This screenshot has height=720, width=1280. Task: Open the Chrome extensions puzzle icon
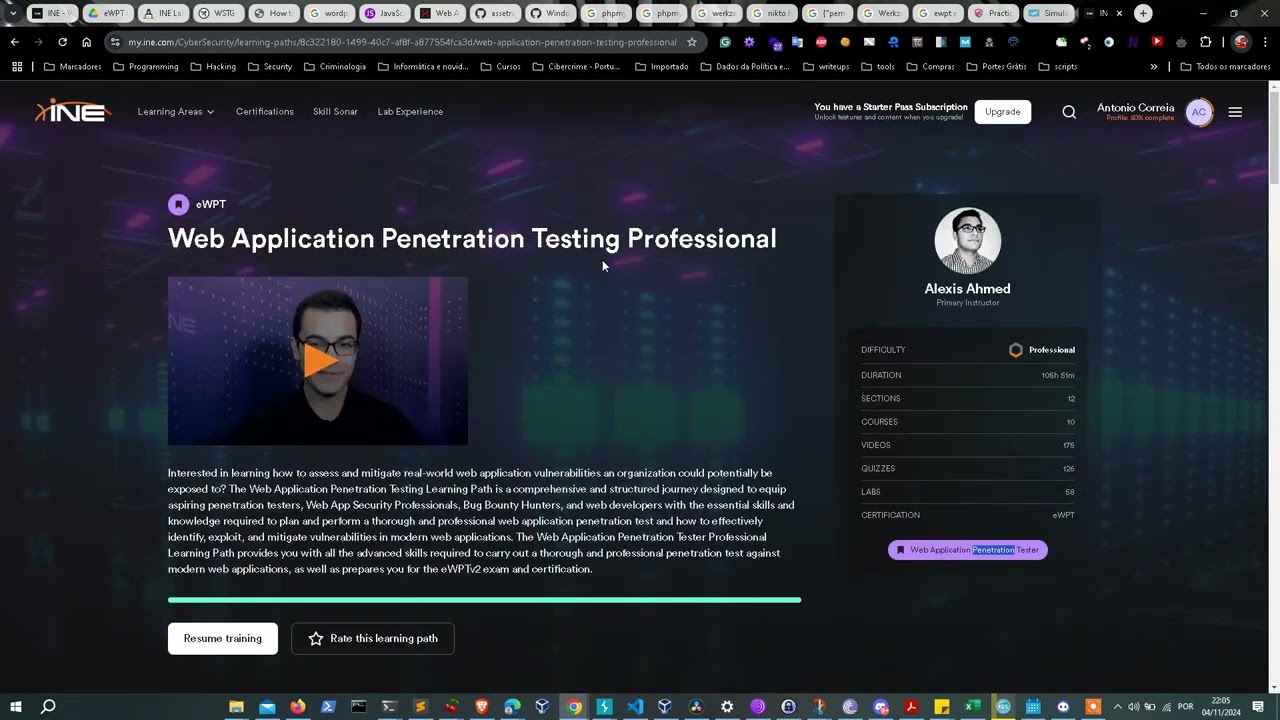point(1205,42)
